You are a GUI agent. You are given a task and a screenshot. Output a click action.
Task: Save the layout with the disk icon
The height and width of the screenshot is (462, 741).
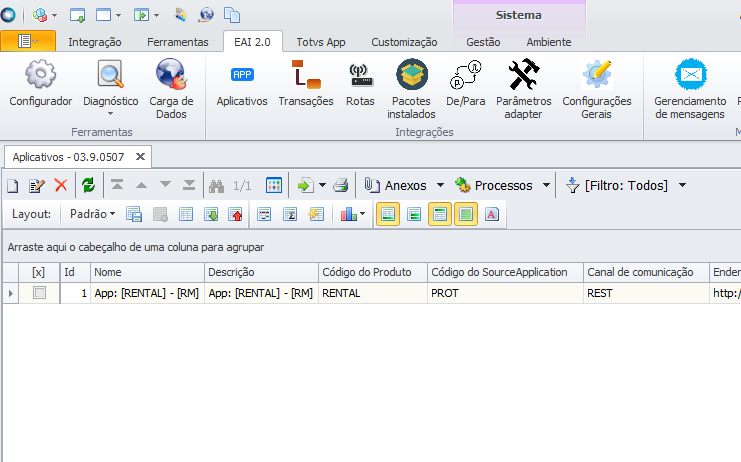click(x=134, y=214)
